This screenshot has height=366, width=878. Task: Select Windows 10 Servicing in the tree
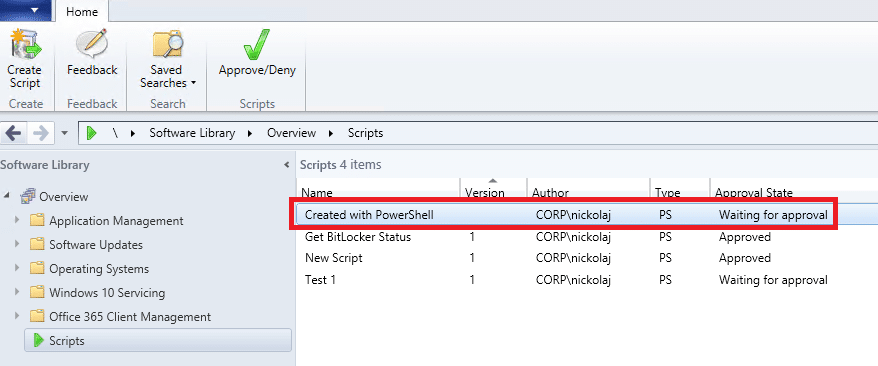click(107, 293)
